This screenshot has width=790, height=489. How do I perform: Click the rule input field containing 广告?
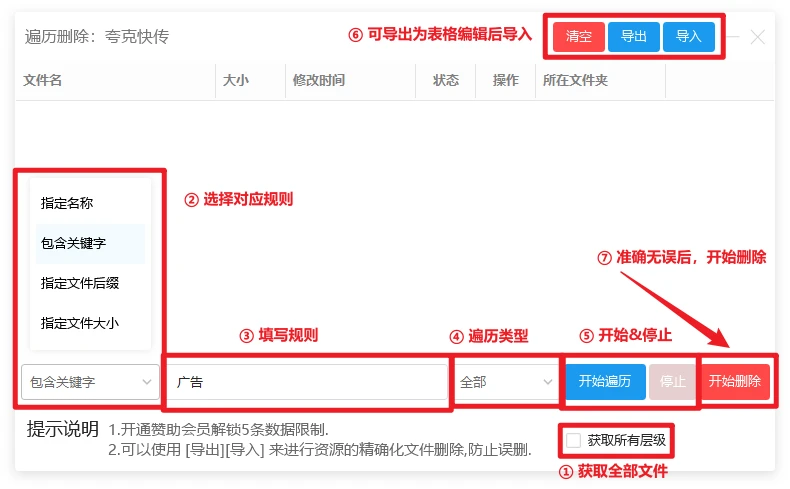point(306,382)
